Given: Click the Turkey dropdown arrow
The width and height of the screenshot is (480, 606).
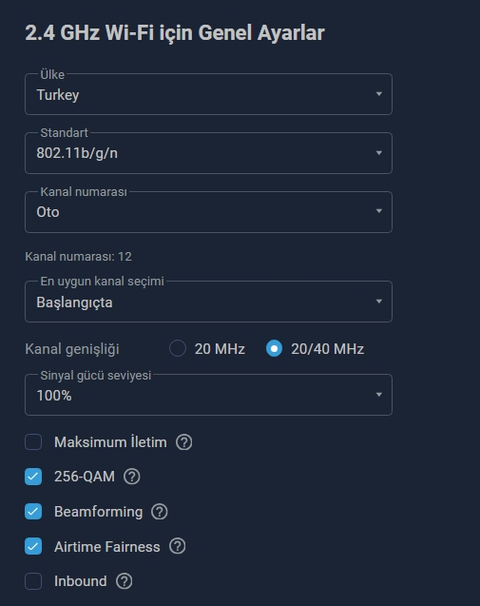Looking at the screenshot, I should 379,94.
